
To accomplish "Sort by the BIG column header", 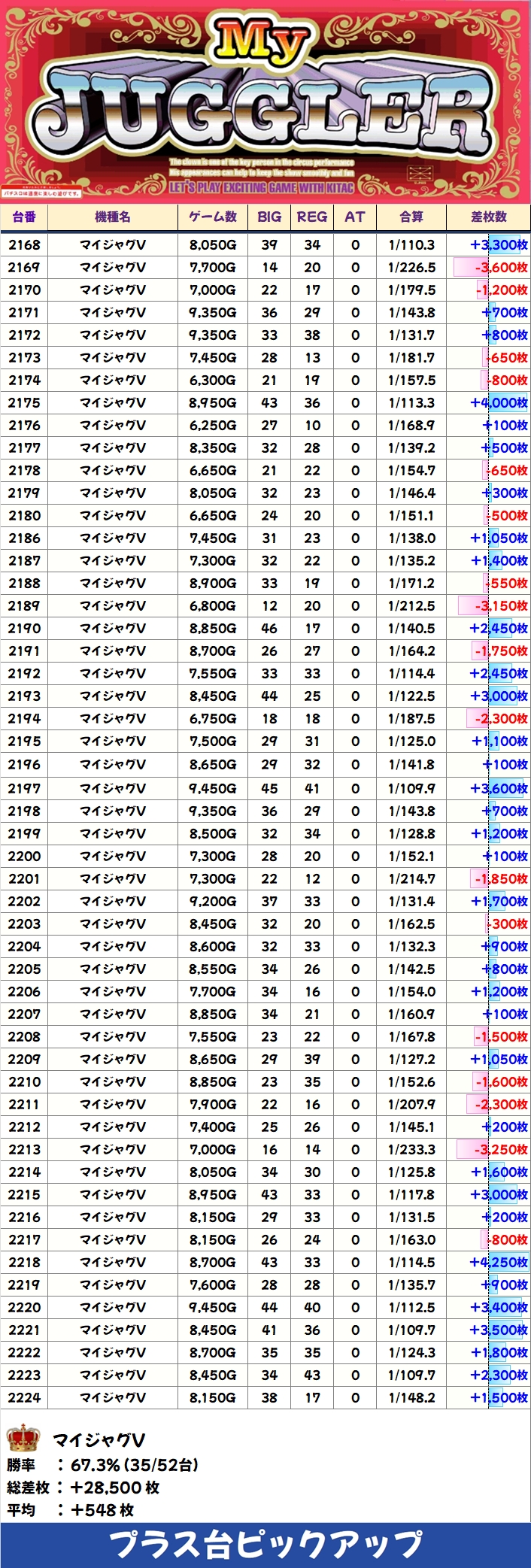I will [269, 217].
